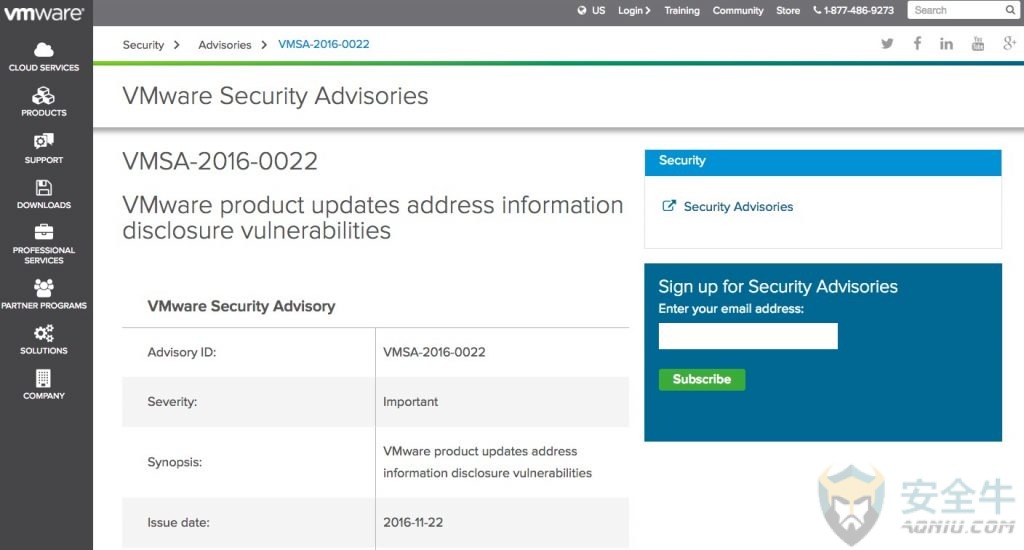
Task: Click external link icon beside Security Advisories
Action: click(x=669, y=206)
